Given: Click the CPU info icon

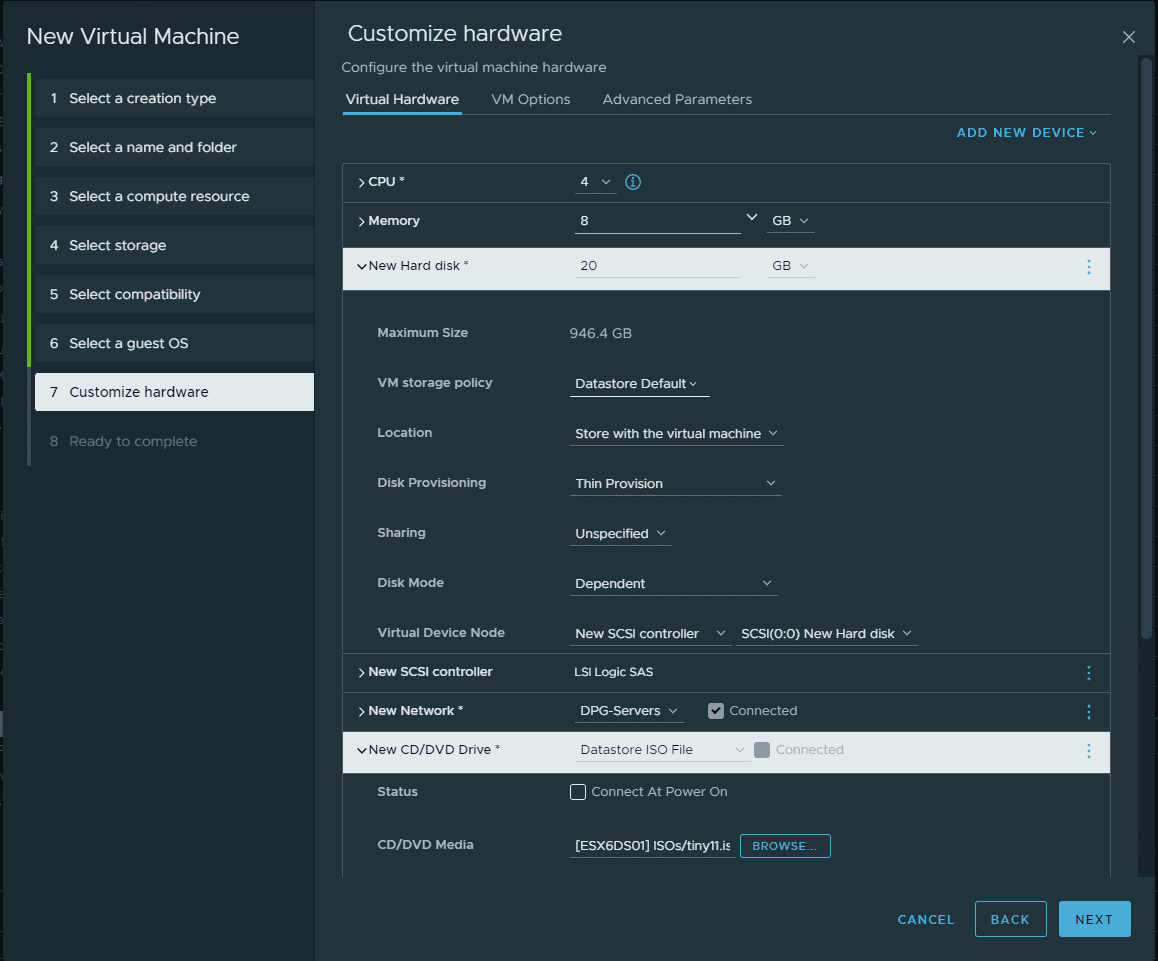Looking at the screenshot, I should [632, 182].
